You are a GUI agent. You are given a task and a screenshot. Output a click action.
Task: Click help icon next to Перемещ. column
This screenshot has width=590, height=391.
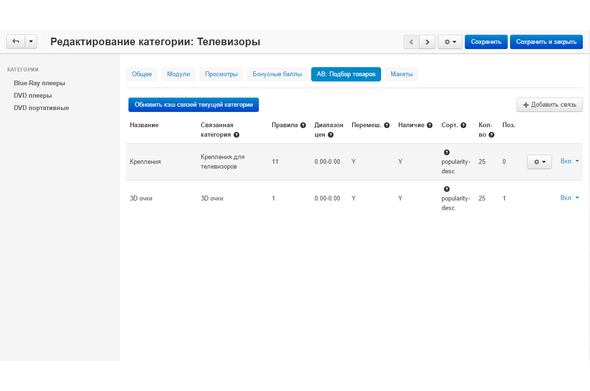click(x=386, y=125)
